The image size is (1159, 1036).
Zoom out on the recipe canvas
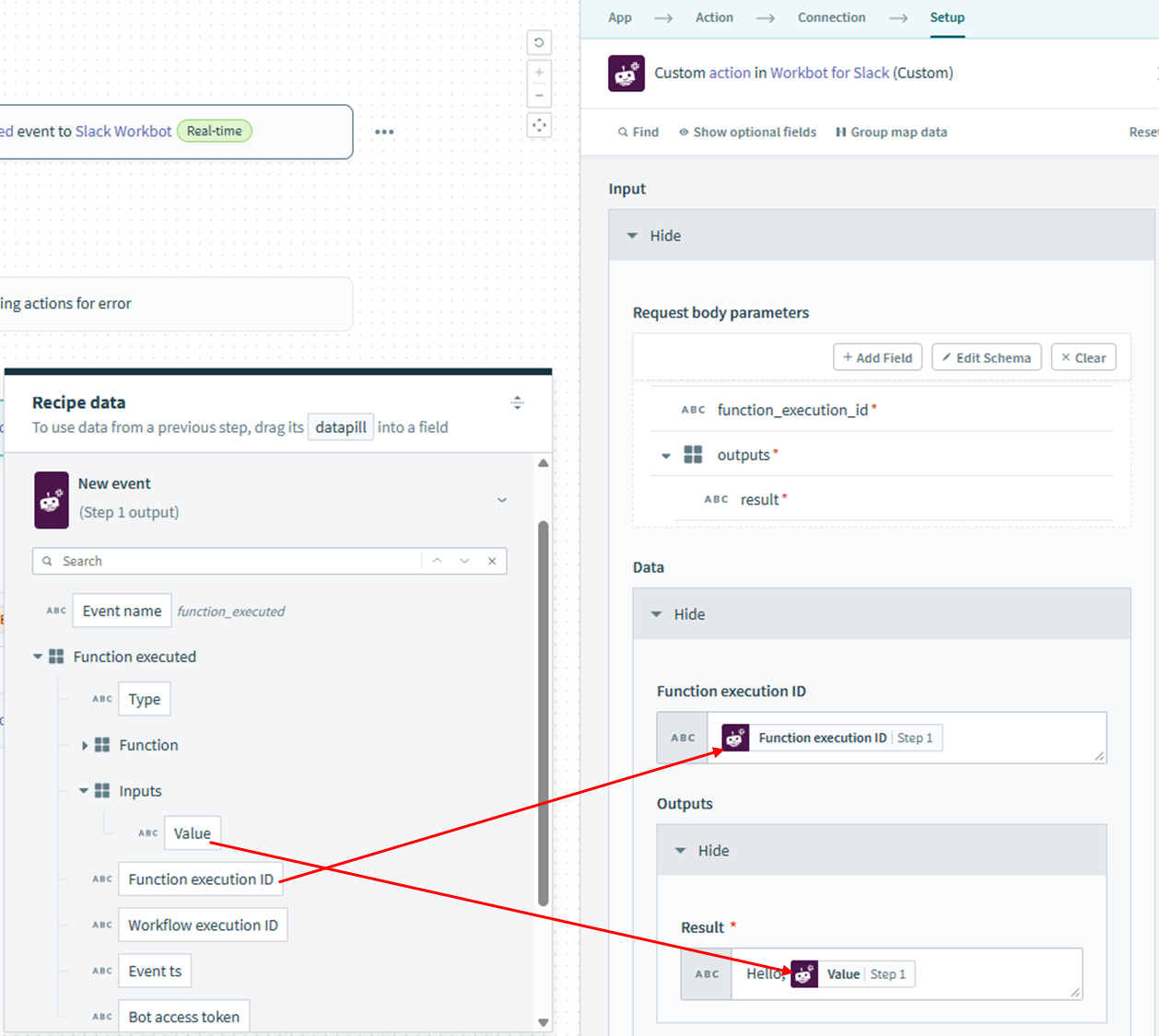539,95
